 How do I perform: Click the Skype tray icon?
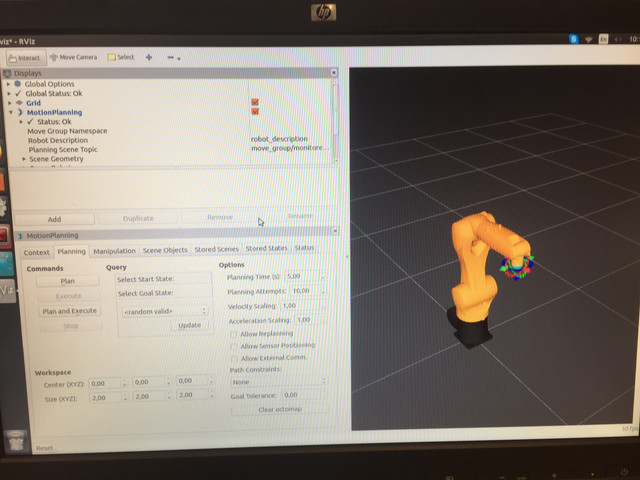click(x=573, y=39)
